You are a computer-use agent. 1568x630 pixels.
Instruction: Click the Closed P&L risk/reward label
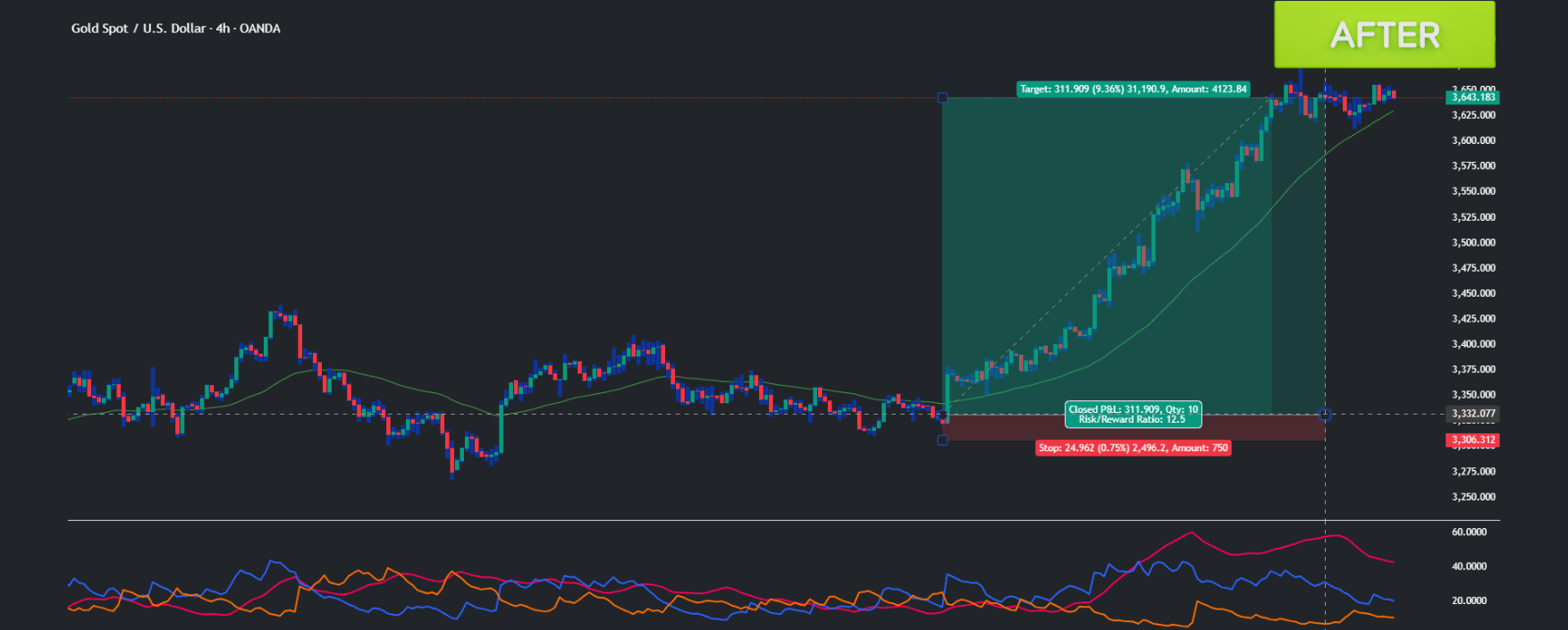1133,414
